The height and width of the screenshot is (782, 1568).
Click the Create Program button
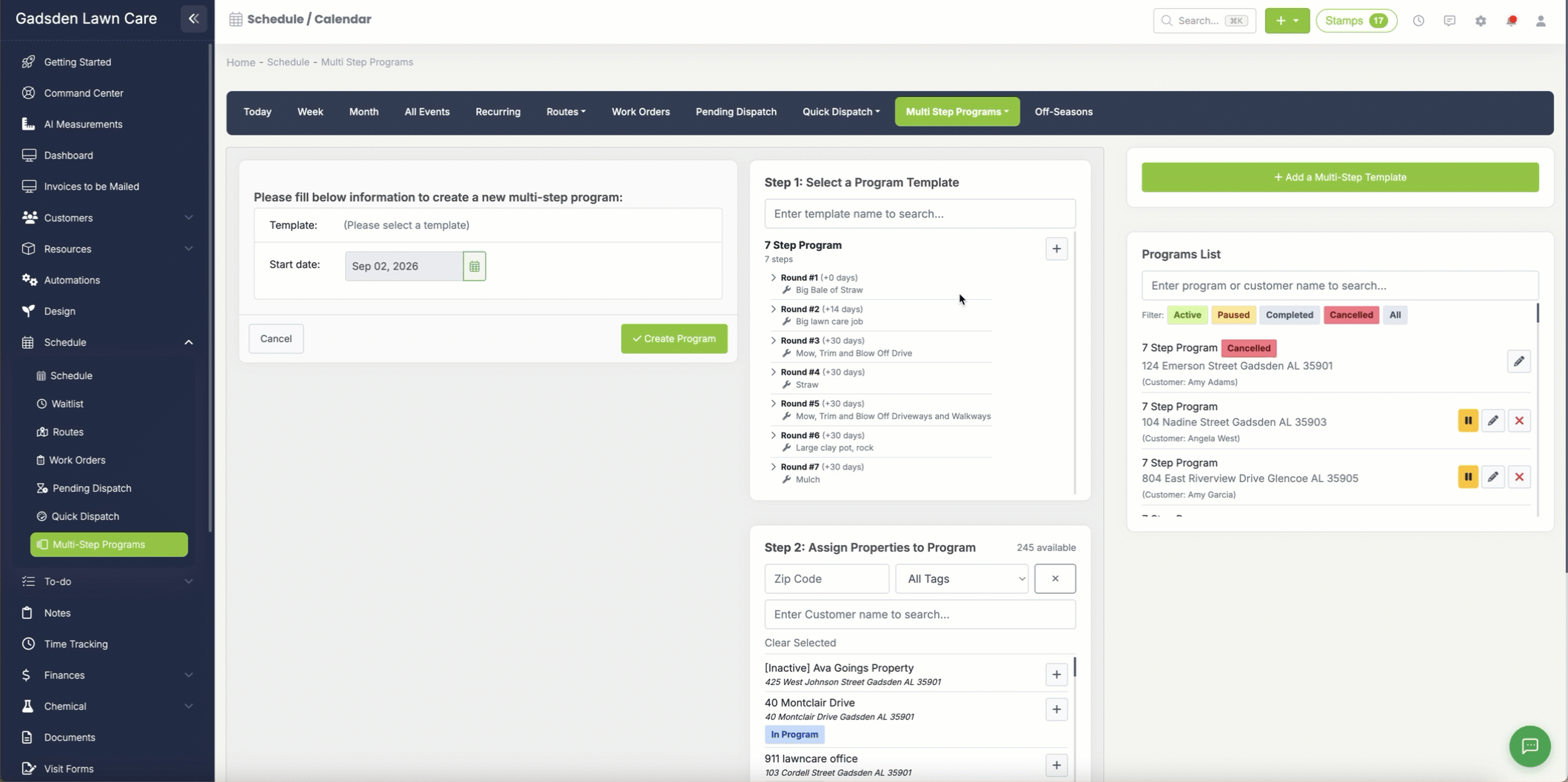(674, 338)
